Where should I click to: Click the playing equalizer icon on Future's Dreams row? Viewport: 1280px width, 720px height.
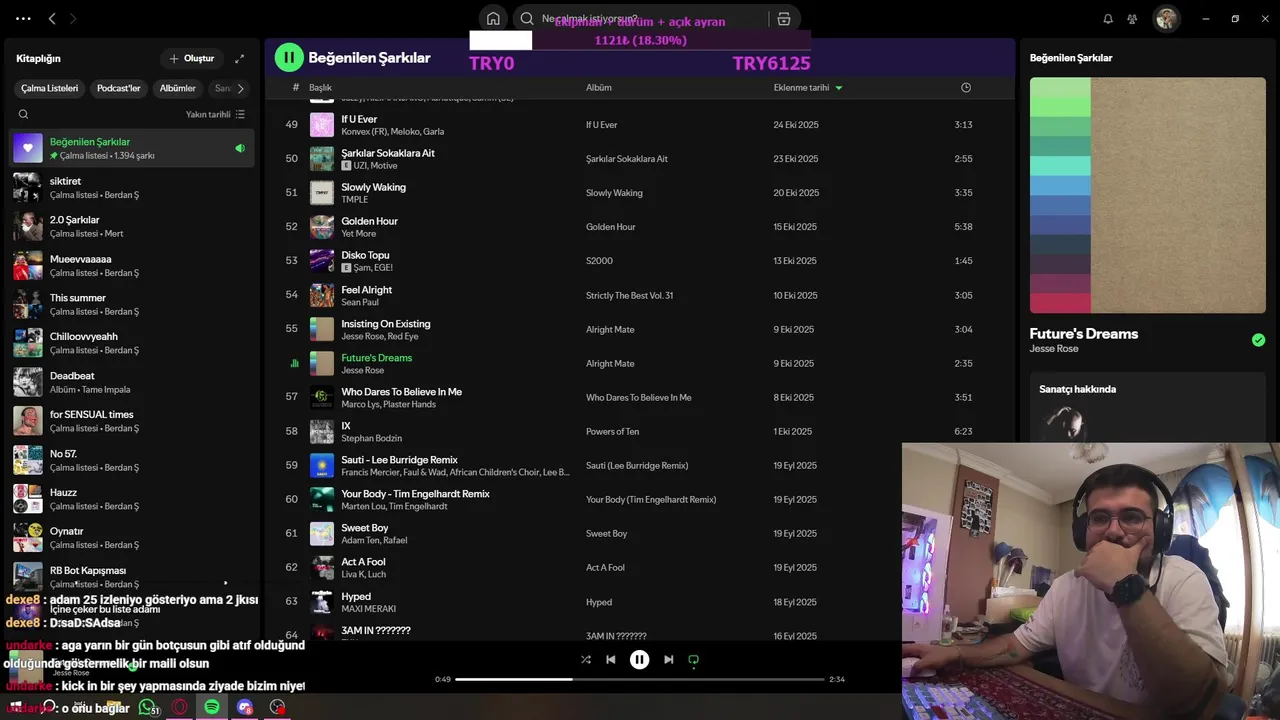click(x=293, y=364)
